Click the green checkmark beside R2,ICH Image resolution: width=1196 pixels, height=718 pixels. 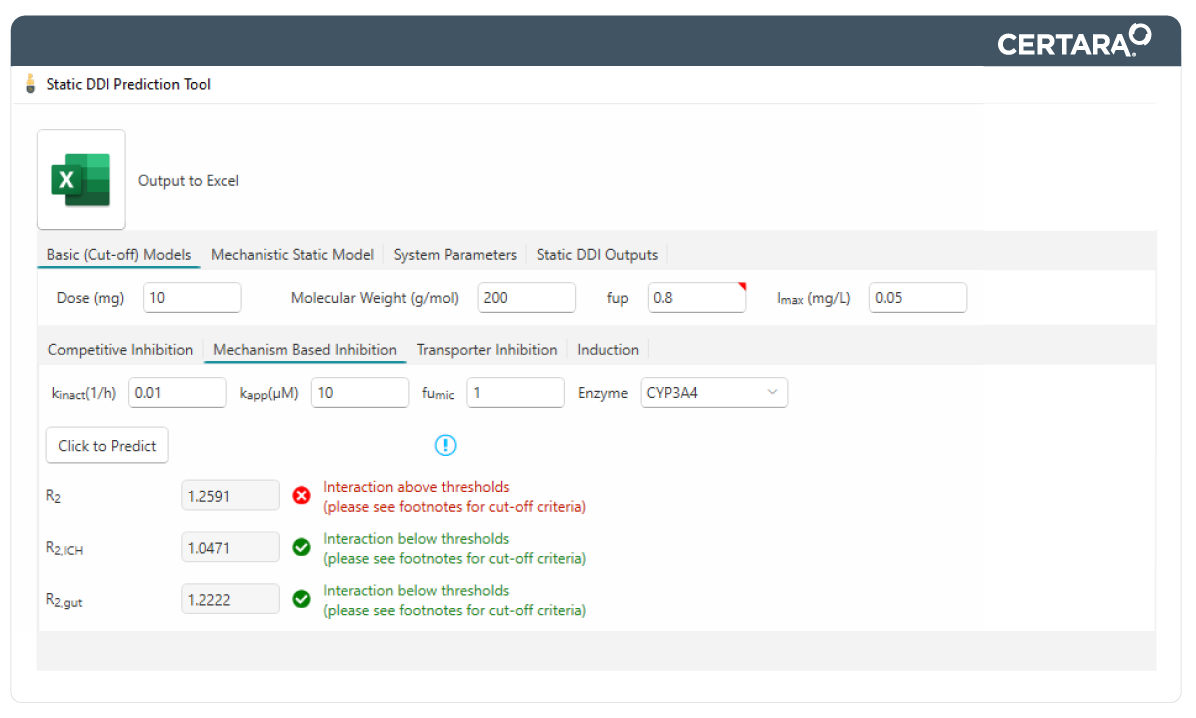pos(301,547)
